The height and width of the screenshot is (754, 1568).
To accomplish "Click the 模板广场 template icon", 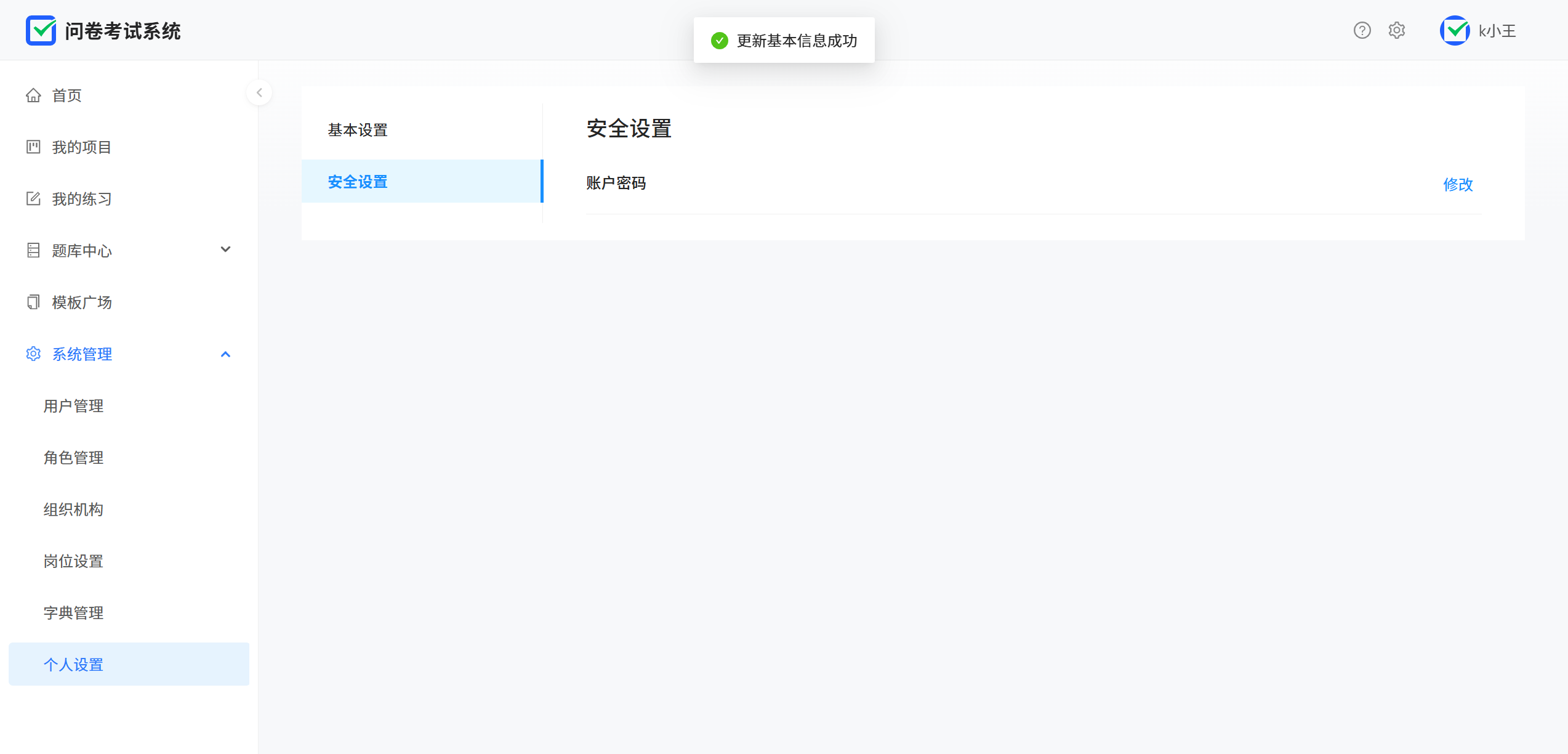I will pos(33,302).
